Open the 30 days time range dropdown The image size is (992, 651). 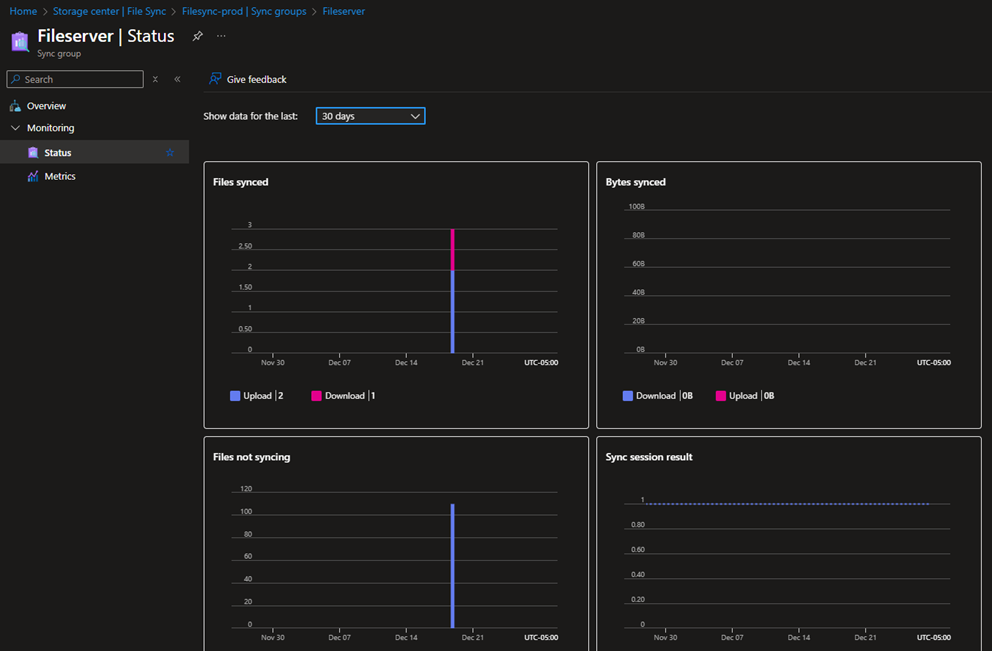370,116
